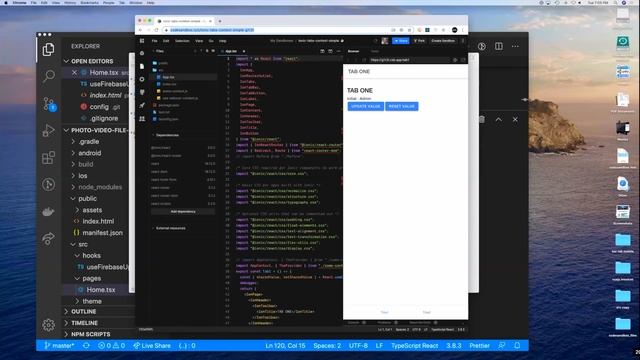The image size is (640, 360).
Task: Click Live Share in the status bar
Action: click(x=152, y=345)
